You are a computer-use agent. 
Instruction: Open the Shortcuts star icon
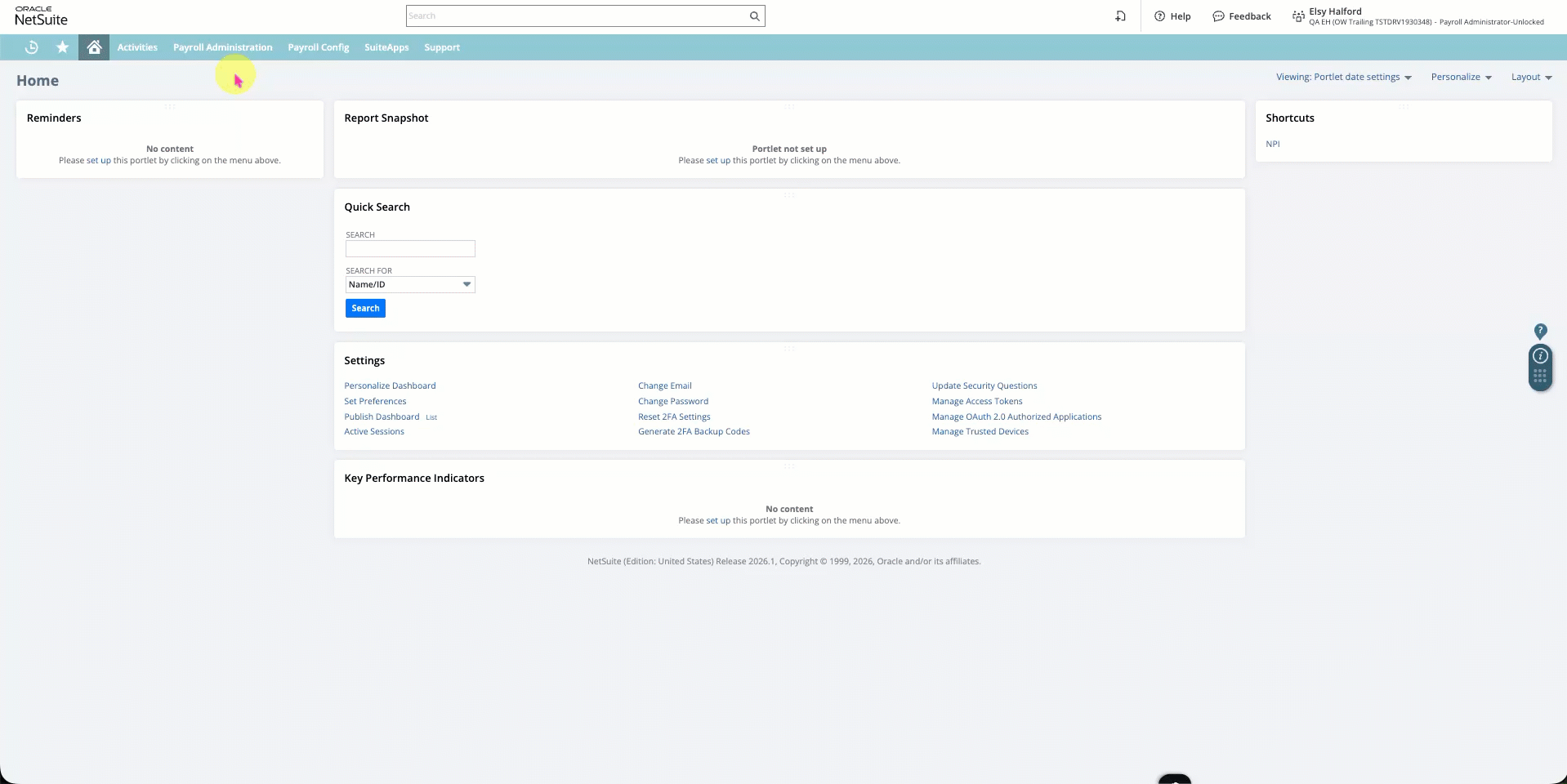click(62, 47)
